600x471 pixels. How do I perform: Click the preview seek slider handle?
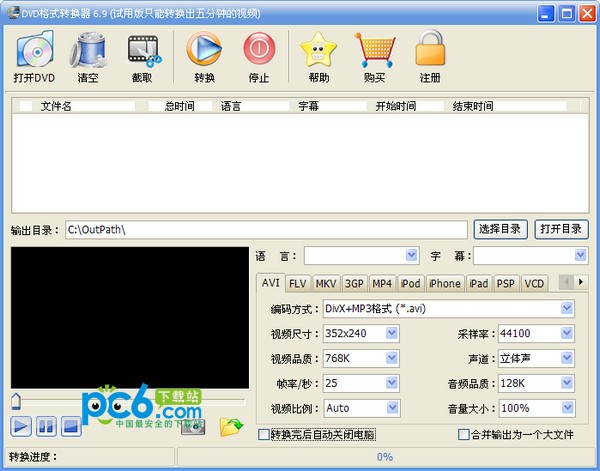[16, 401]
